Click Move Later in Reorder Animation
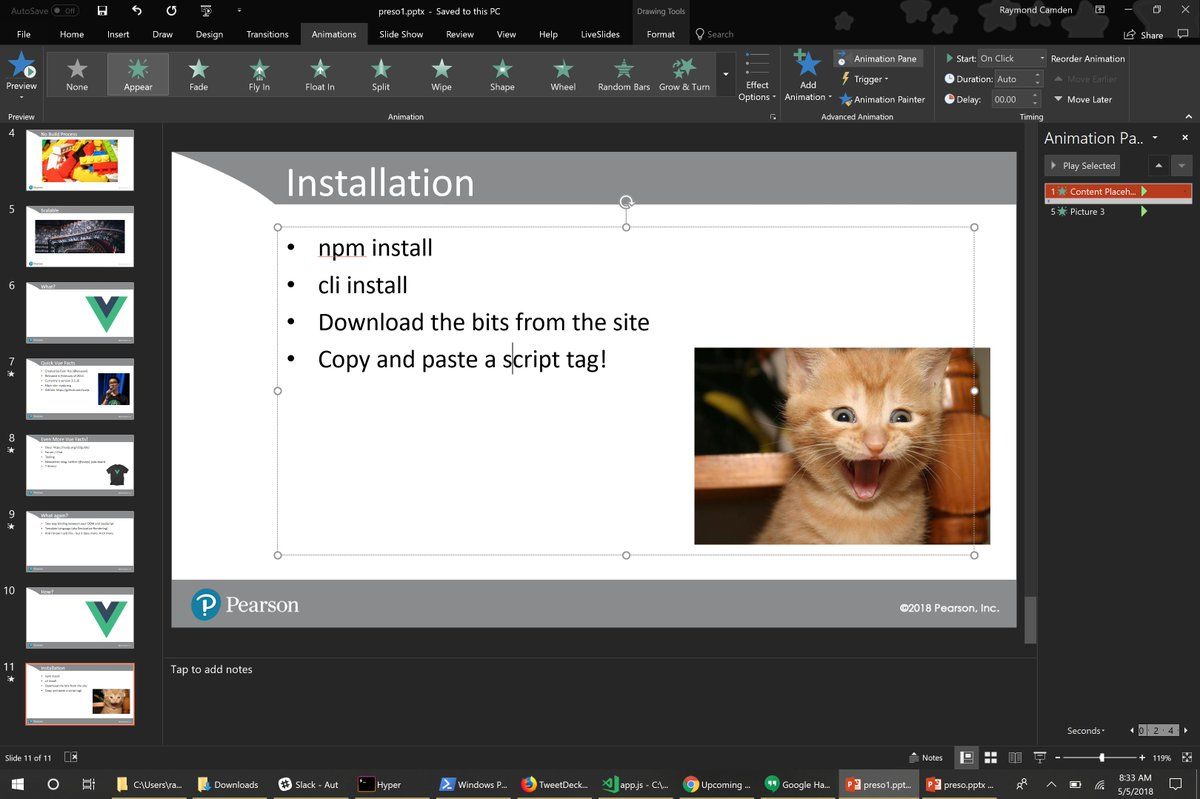 tap(1083, 99)
